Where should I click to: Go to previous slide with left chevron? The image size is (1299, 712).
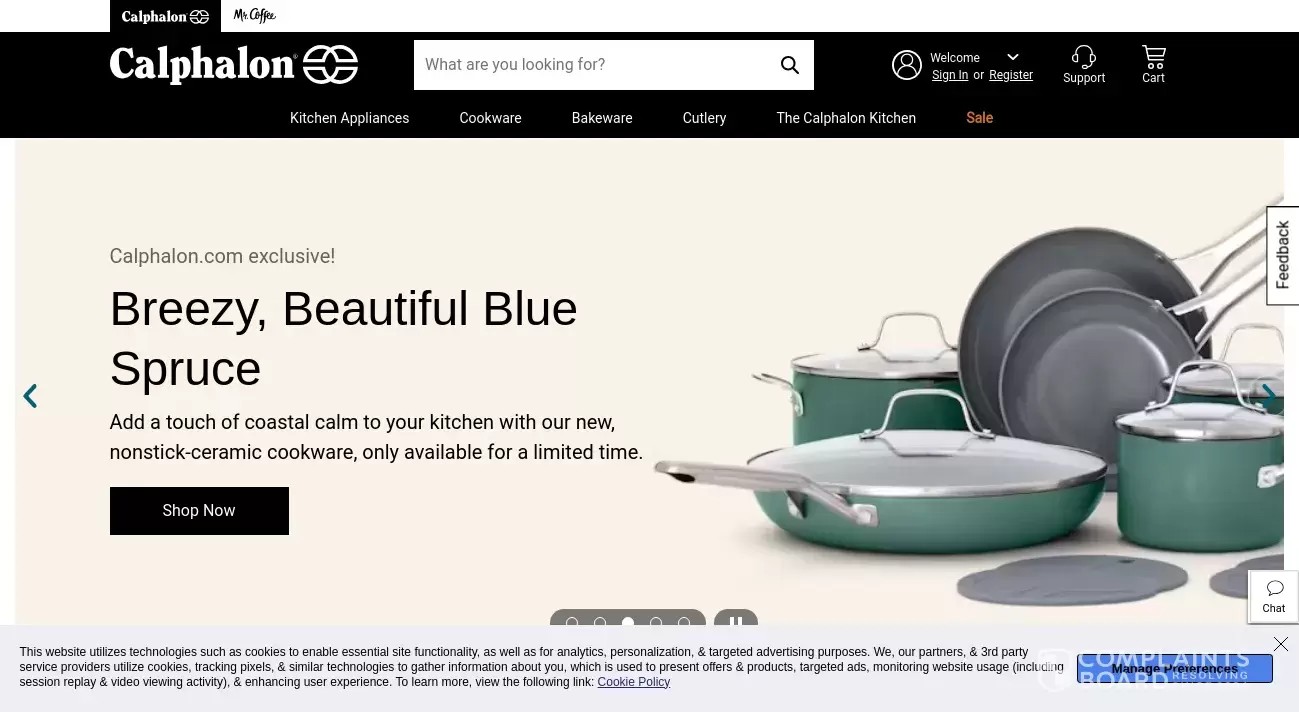pyautogui.click(x=30, y=396)
